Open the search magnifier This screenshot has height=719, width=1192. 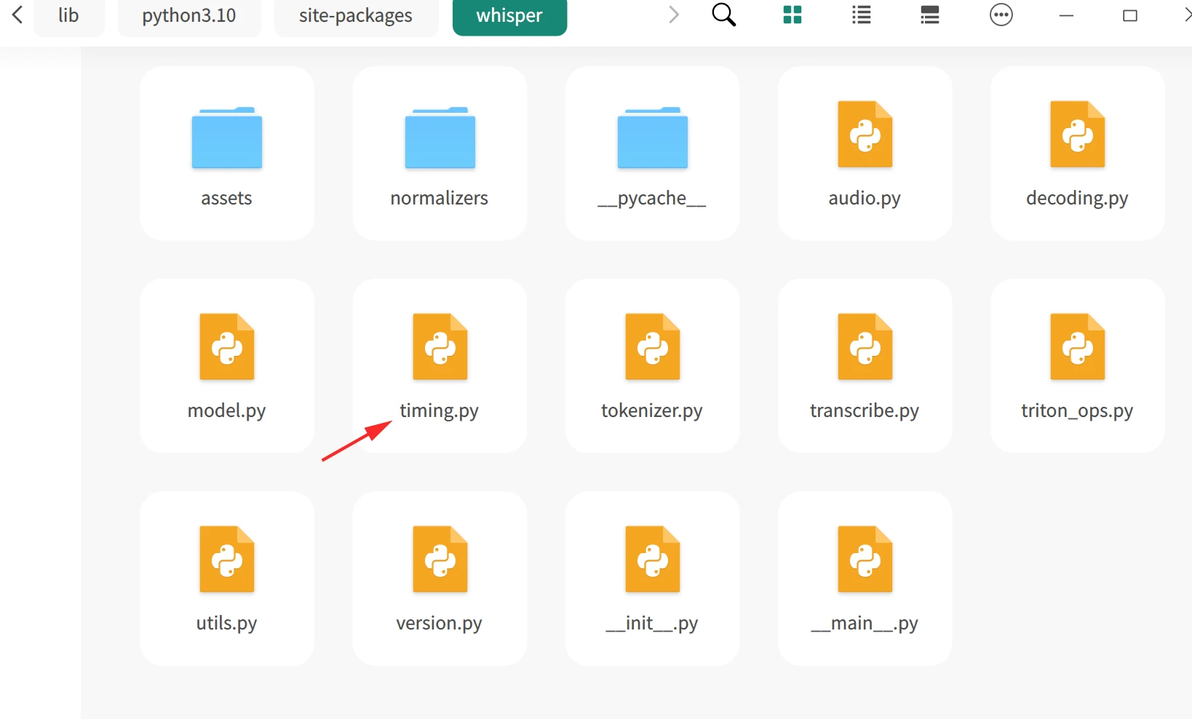tap(724, 14)
